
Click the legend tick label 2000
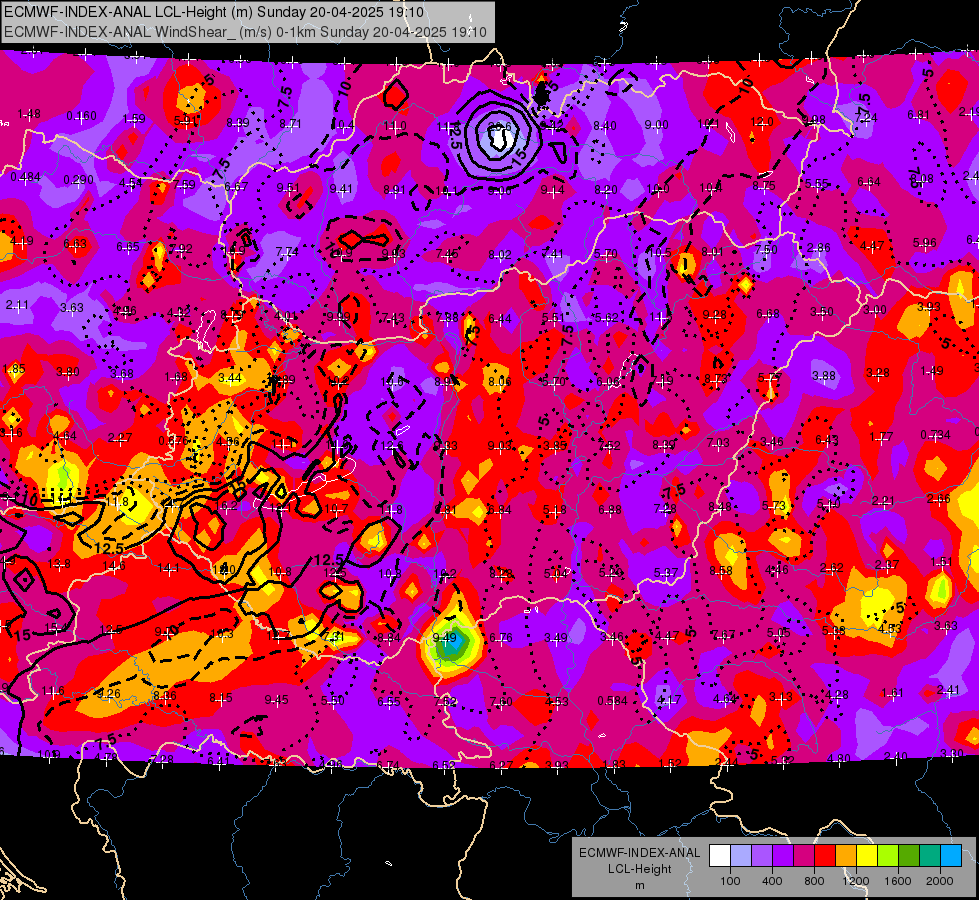tap(940, 881)
